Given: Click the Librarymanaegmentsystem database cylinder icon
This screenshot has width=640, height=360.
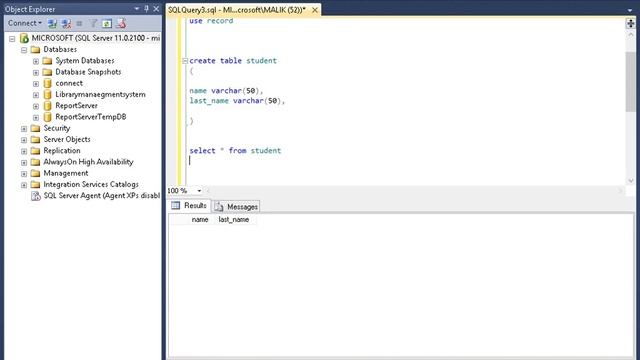Looking at the screenshot, I should pyautogui.click(x=47, y=94).
